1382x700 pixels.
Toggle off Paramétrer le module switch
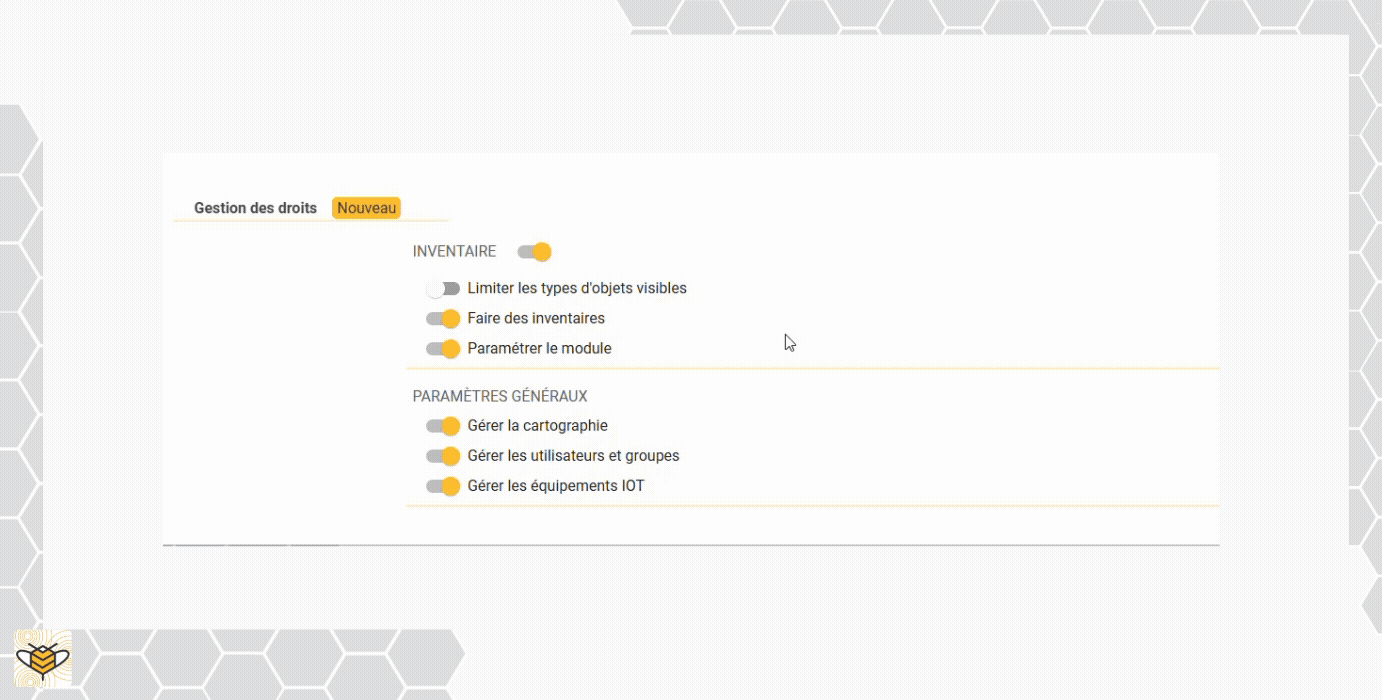(x=443, y=349)
